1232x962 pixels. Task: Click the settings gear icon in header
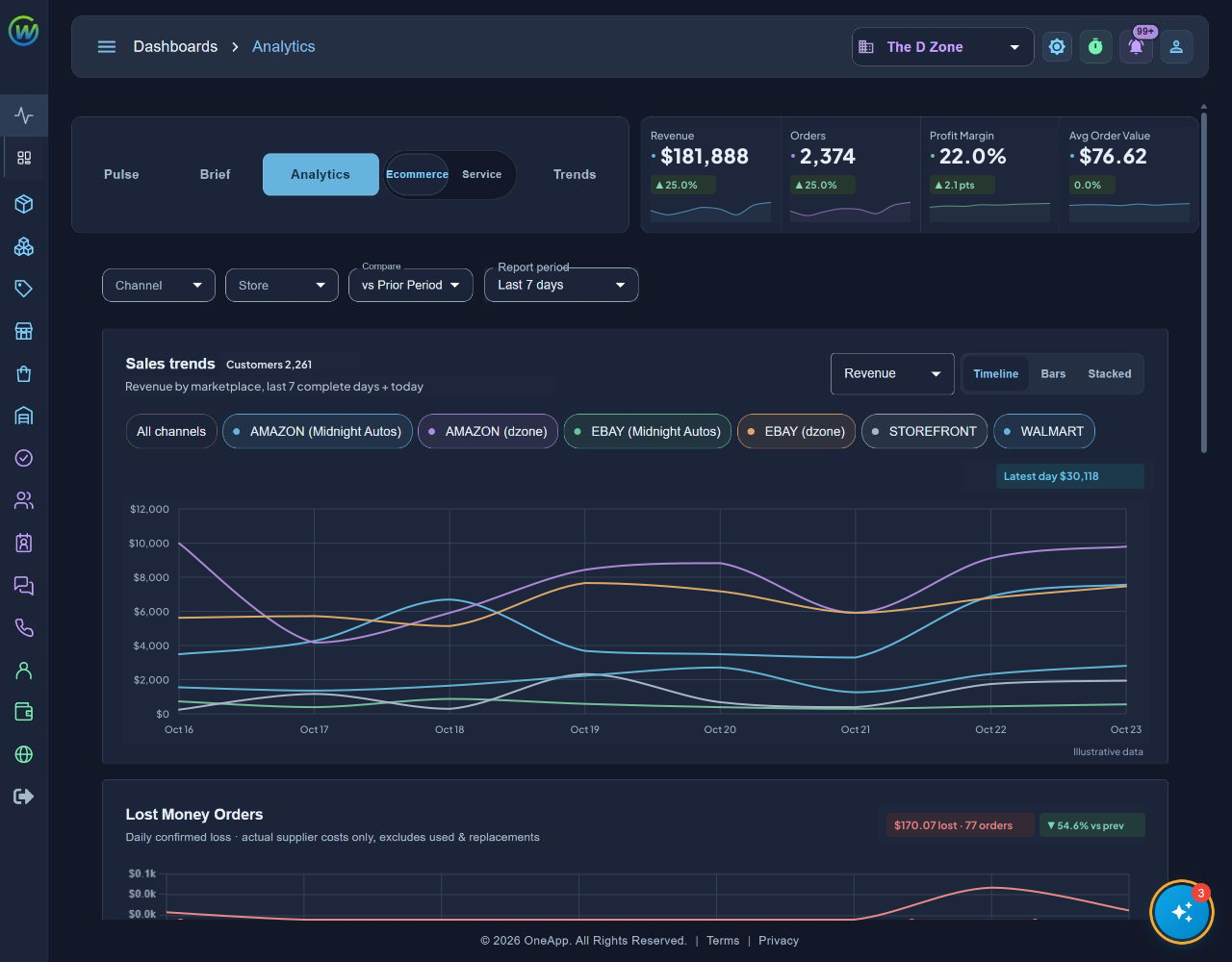point(1057,46)
